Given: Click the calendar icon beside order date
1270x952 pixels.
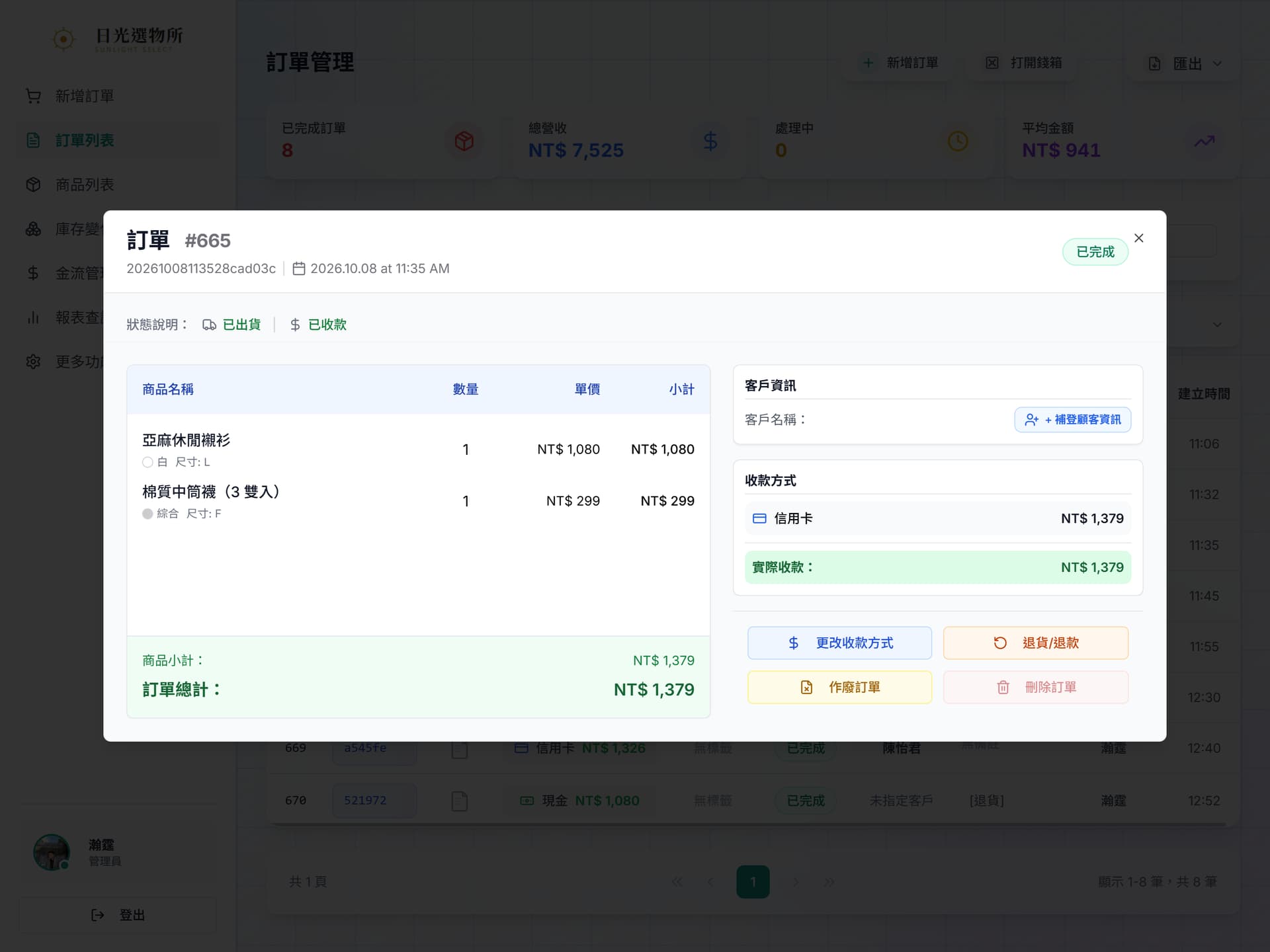Looking at the screenshot, I should tap(299, 268).
